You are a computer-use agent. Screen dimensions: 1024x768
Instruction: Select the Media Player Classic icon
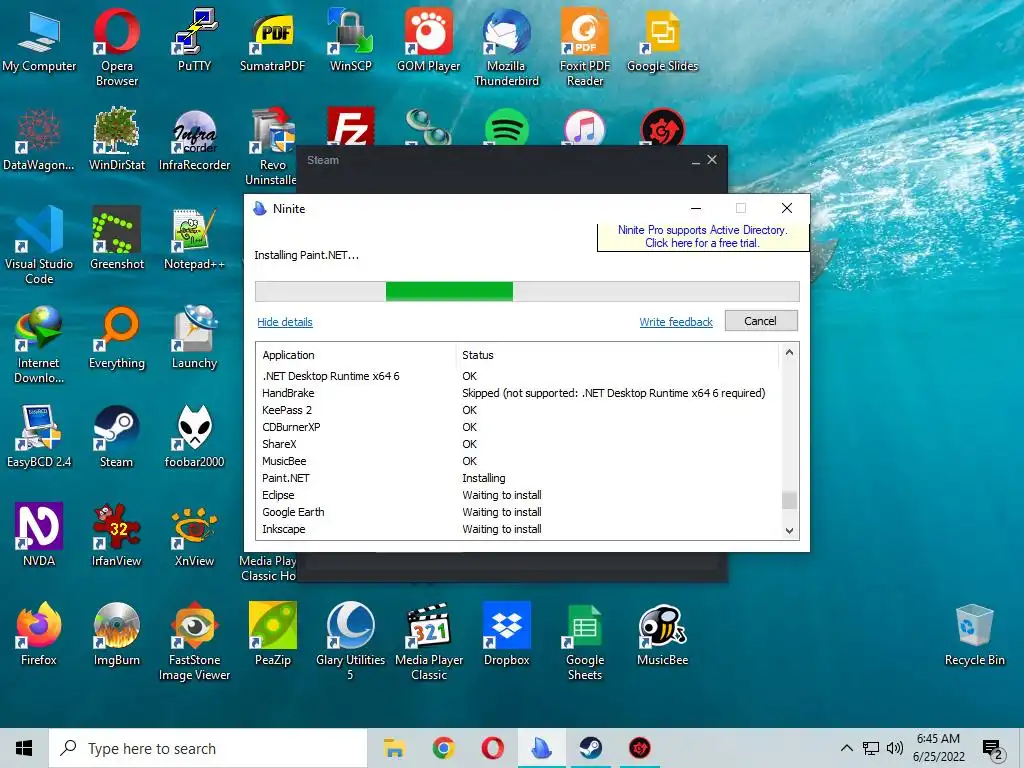(428, 642)
